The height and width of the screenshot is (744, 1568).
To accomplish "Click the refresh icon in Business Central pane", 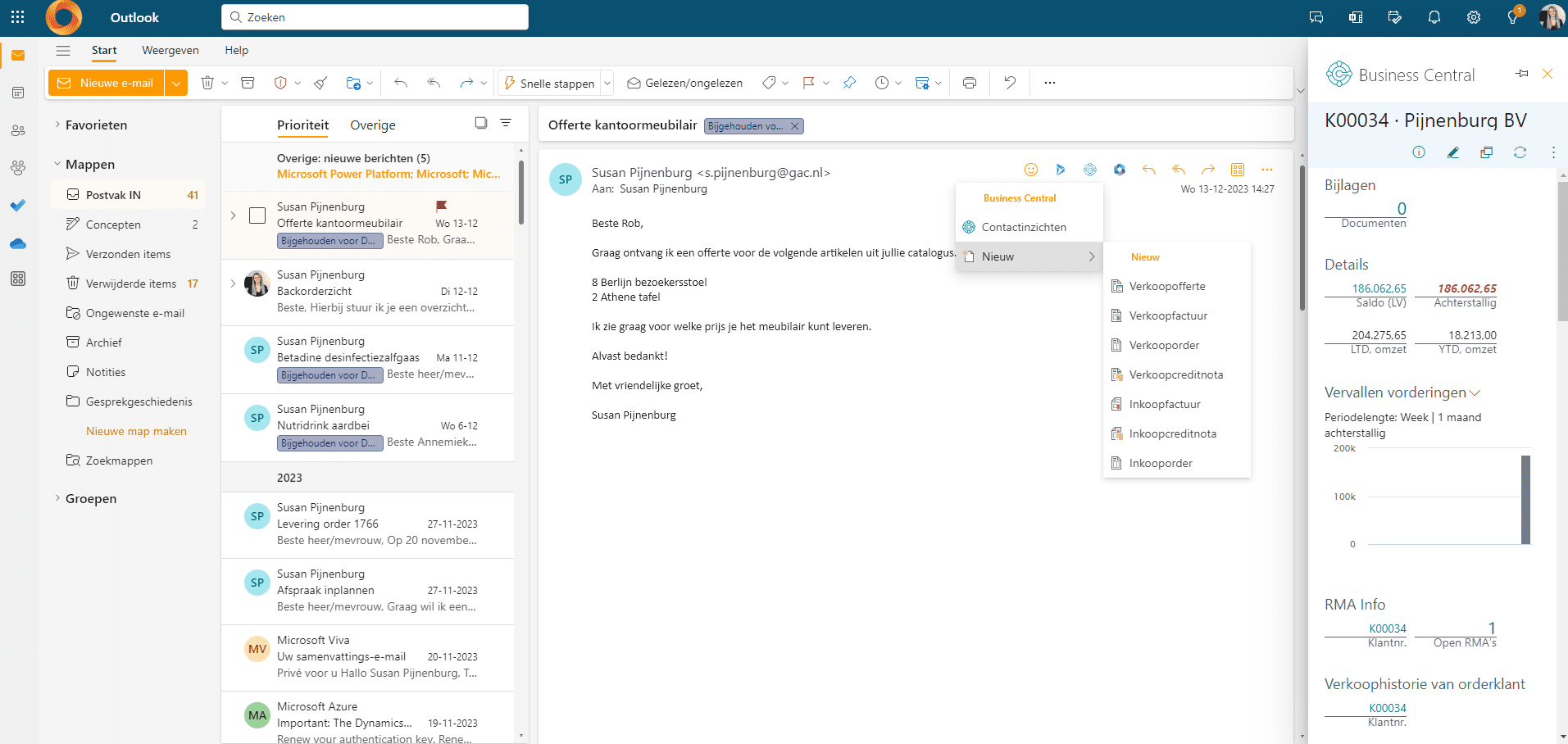I will click(x=1520, y=152).
